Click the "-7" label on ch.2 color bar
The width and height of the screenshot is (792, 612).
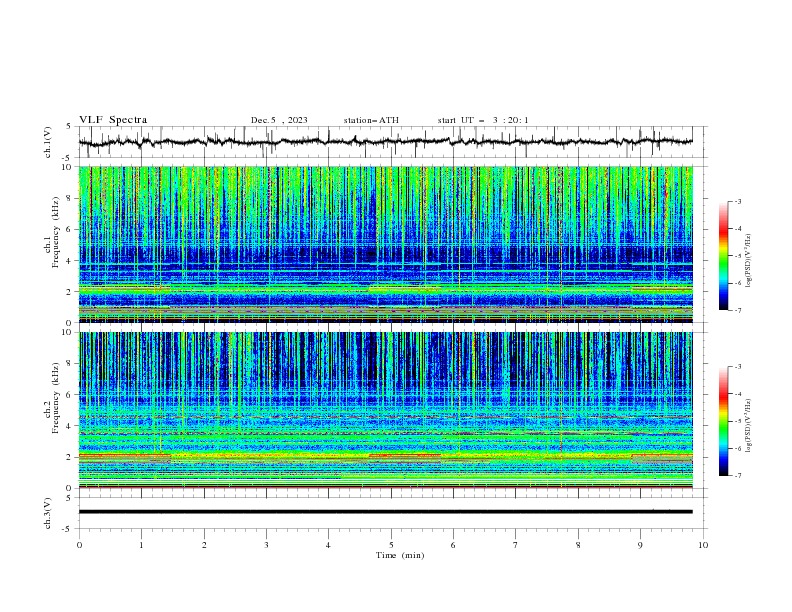[x=737, y=476]
